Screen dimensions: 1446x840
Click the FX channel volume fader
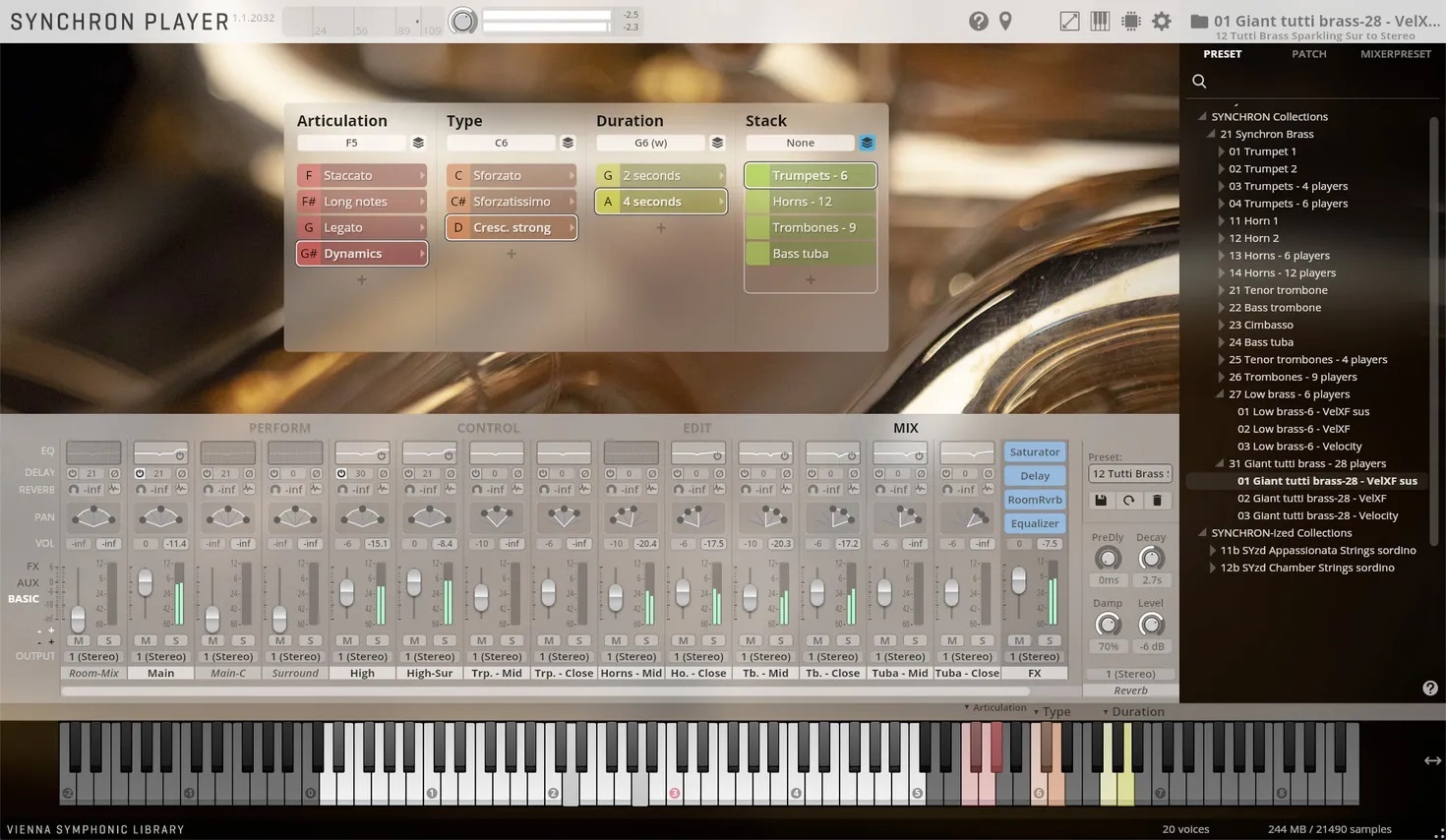click(x=1018, y=581)
